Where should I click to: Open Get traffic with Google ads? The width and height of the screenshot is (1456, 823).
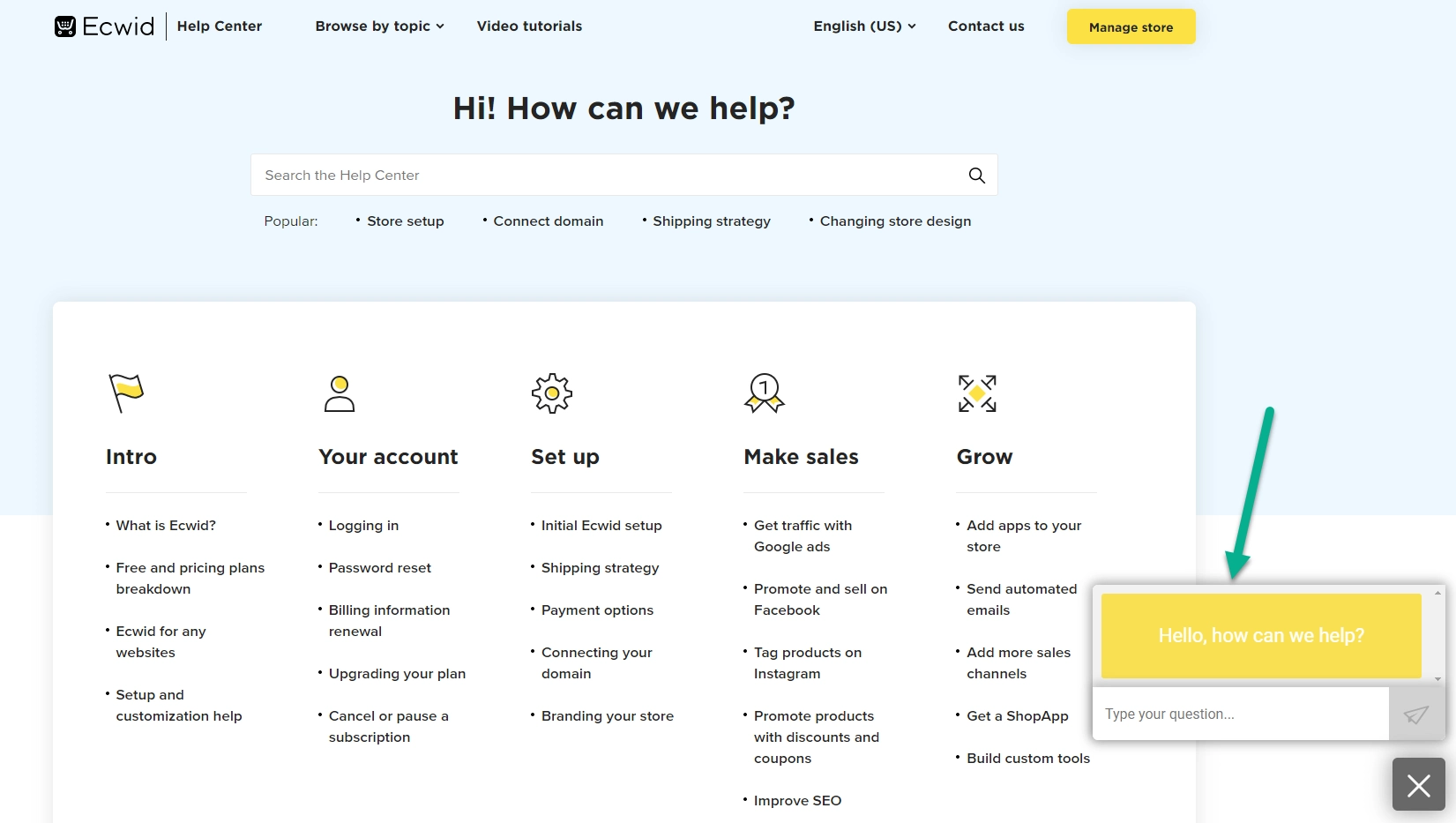(803, 536)
